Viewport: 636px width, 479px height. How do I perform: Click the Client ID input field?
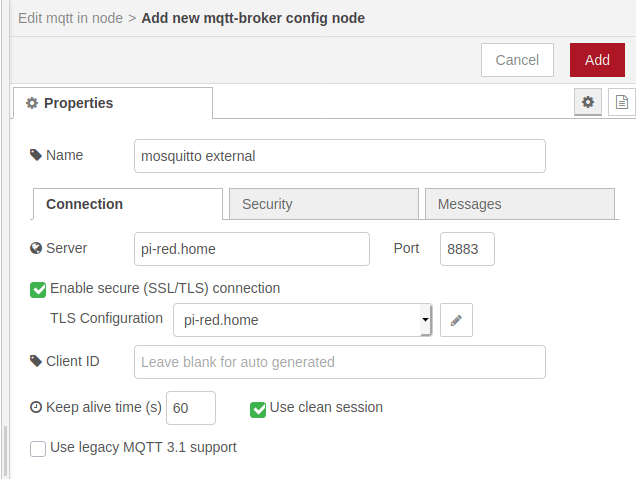click(x=339, y=362)
